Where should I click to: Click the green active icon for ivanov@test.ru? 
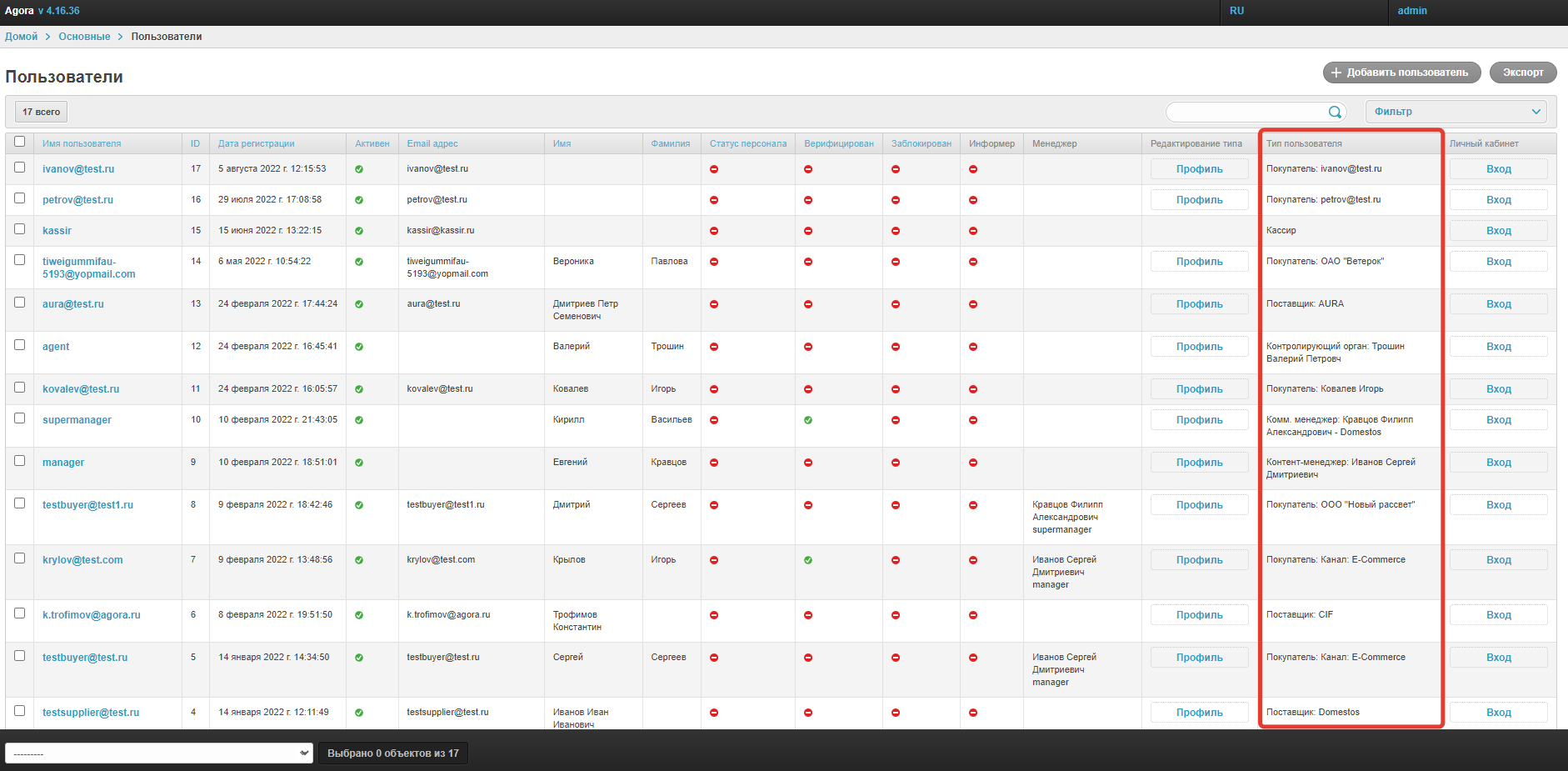(359, 169)
